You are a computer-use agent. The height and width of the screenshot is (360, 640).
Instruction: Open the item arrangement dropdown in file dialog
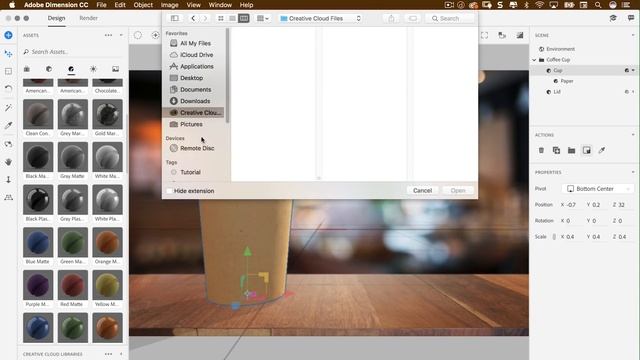[x=262, y=18]
